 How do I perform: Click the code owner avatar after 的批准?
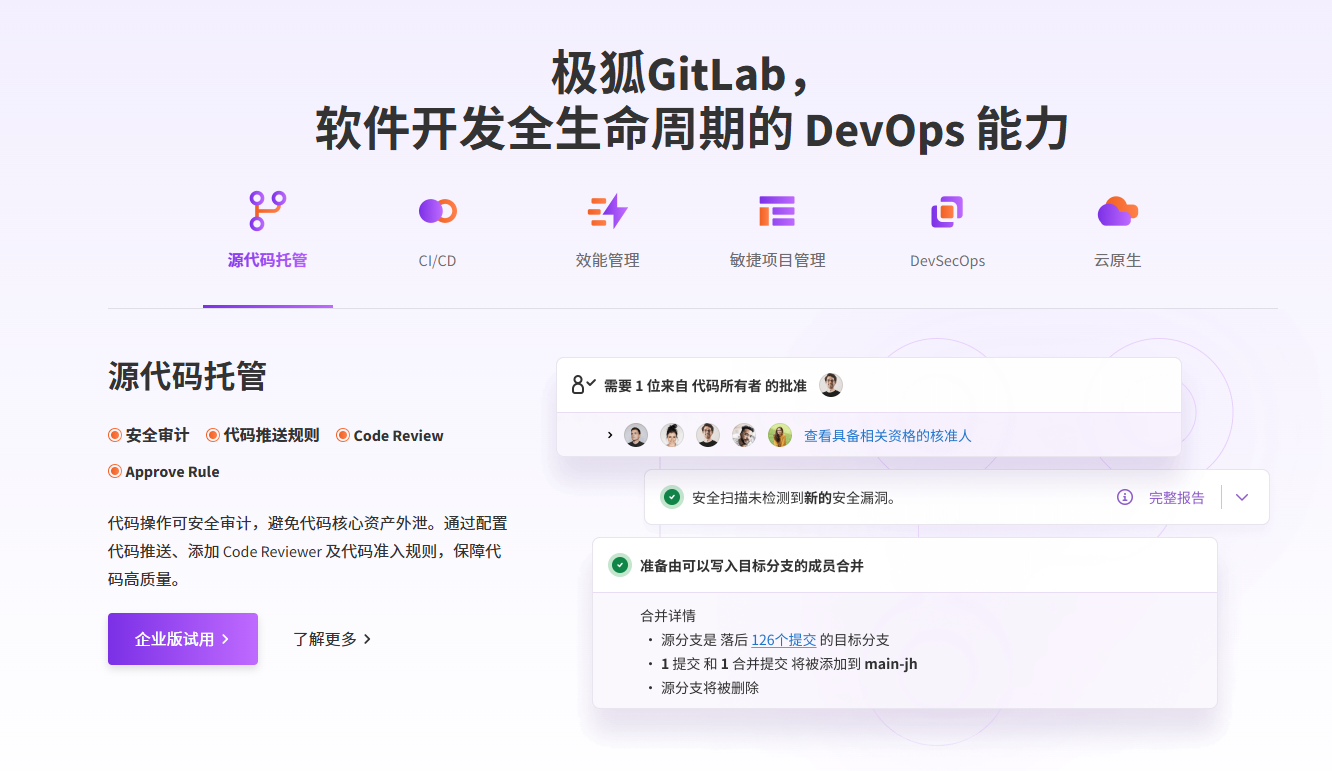831,385
